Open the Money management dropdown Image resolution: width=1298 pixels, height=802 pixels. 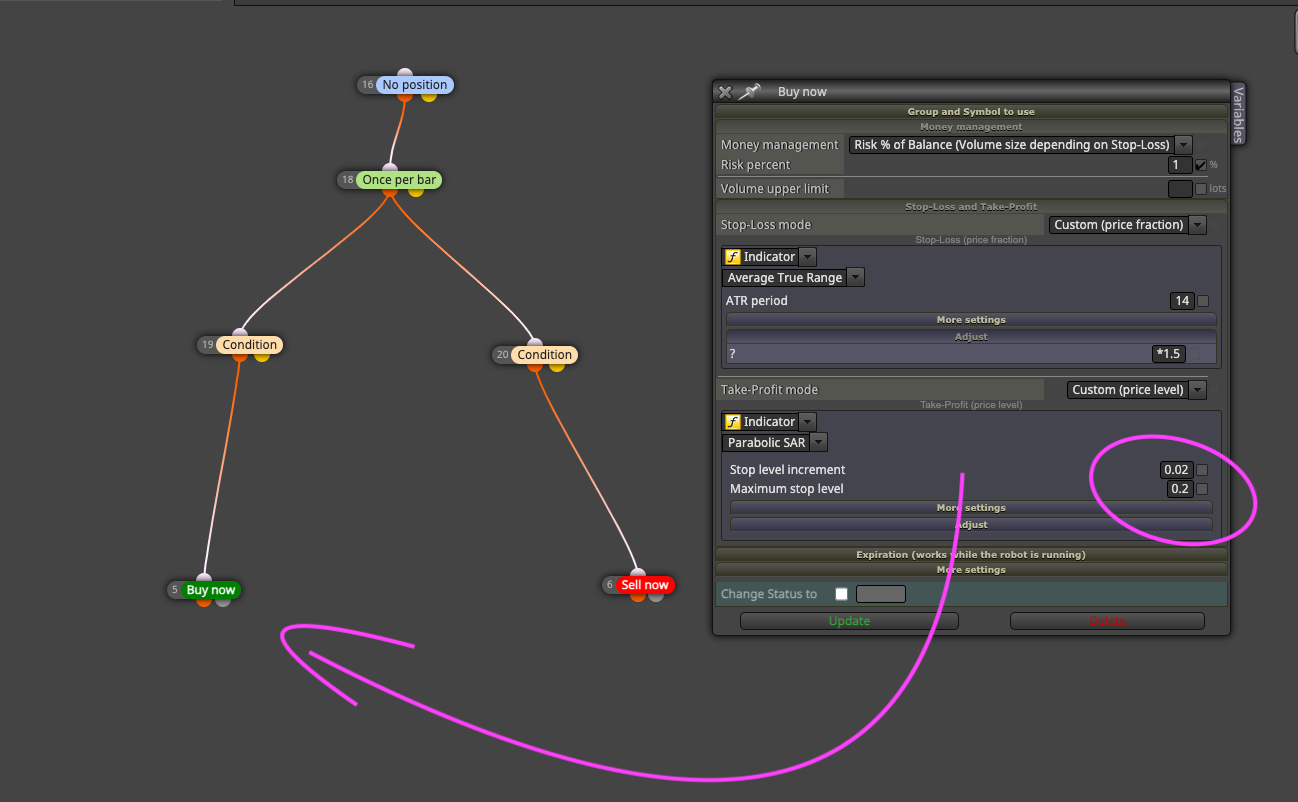coord(1020,145)
